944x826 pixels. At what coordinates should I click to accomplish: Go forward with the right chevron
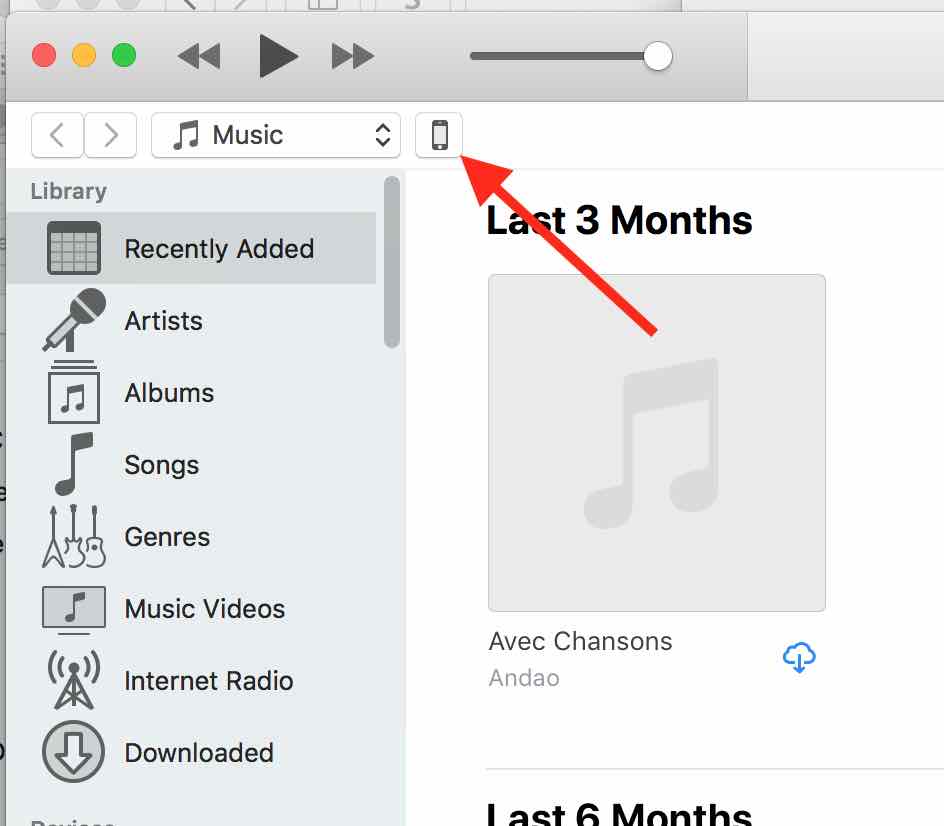[x=111, y=135]
